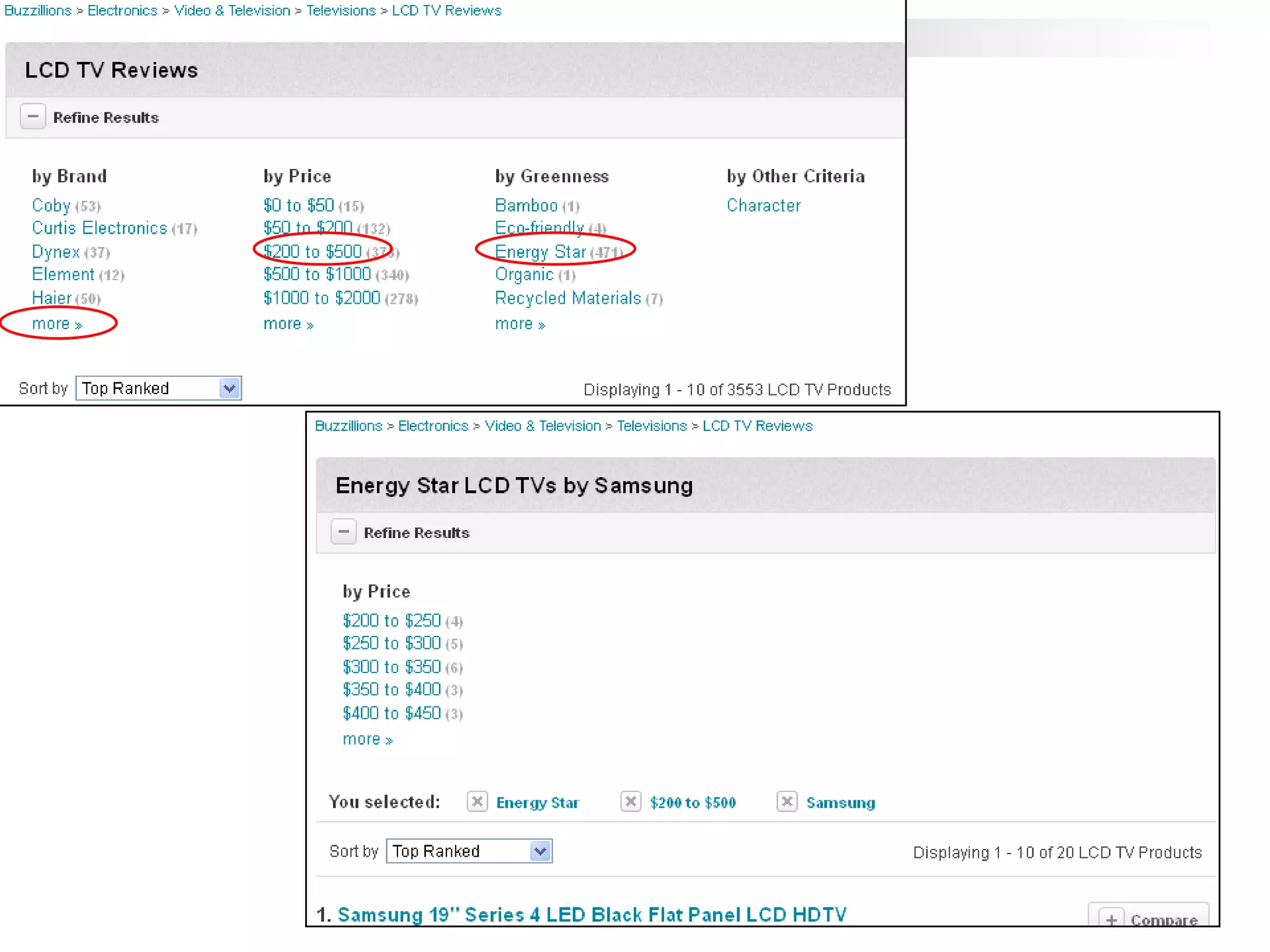Screen dimensions: 1270x952
Task: Collapse Refine Results in LCD TV Reviews panel
Action: click(x=33, y=117)
